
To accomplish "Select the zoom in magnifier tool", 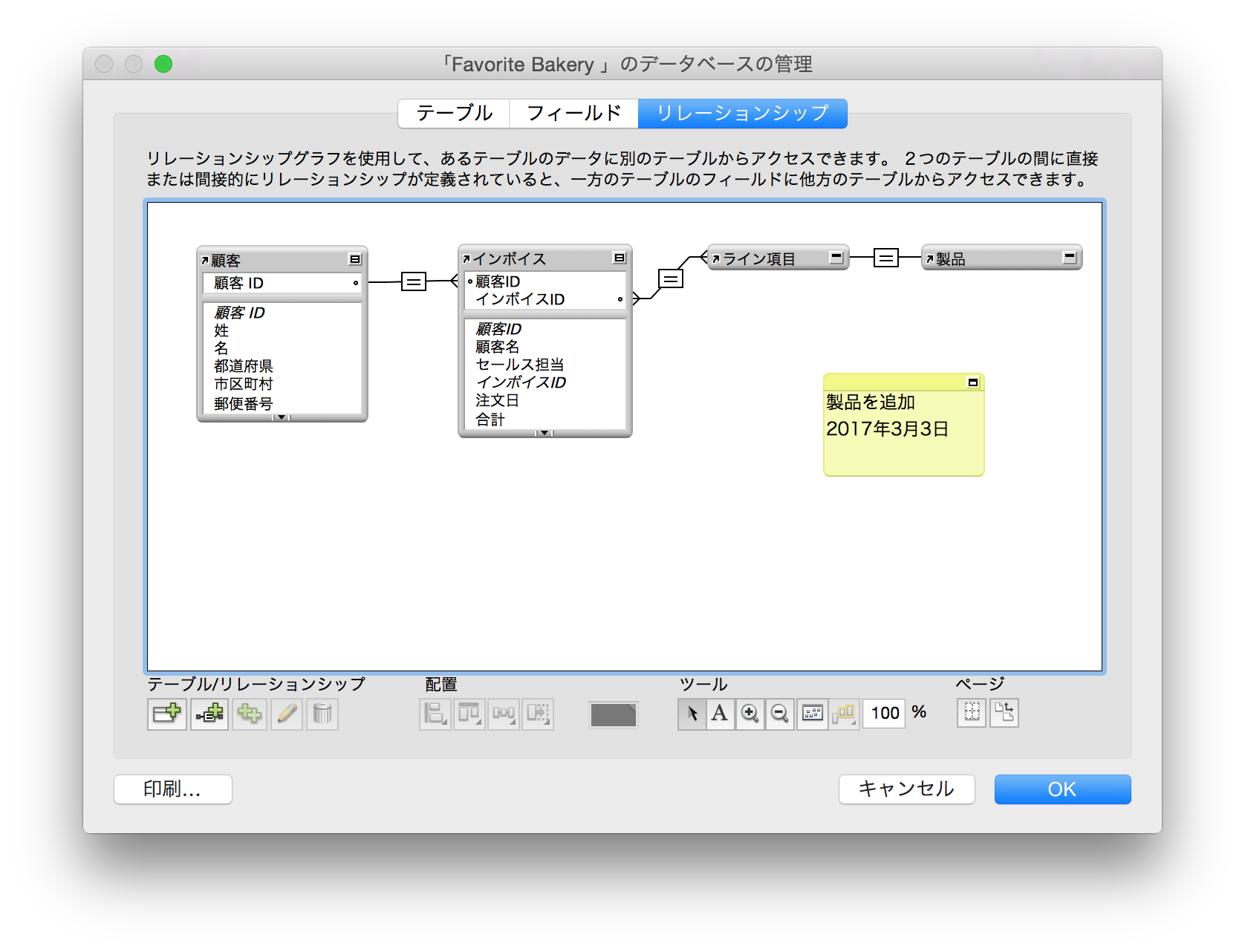I will pyautogui.click(x=750, y=714).
